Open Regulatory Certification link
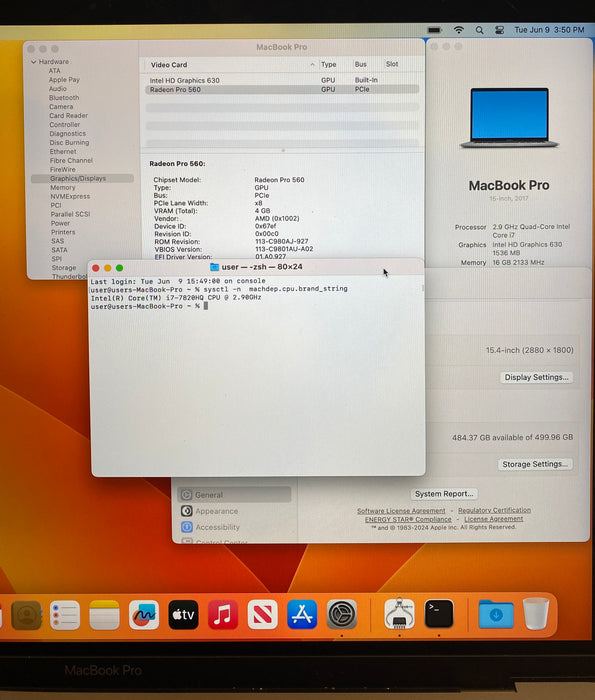The image size is (595, 700). [x=494, y=510]
